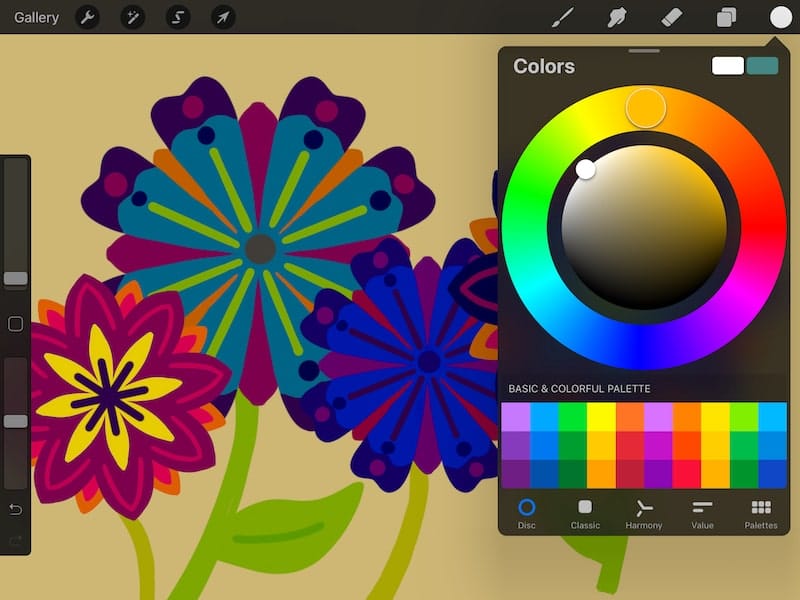Click pure red area on hue ring

coord(762,227)
